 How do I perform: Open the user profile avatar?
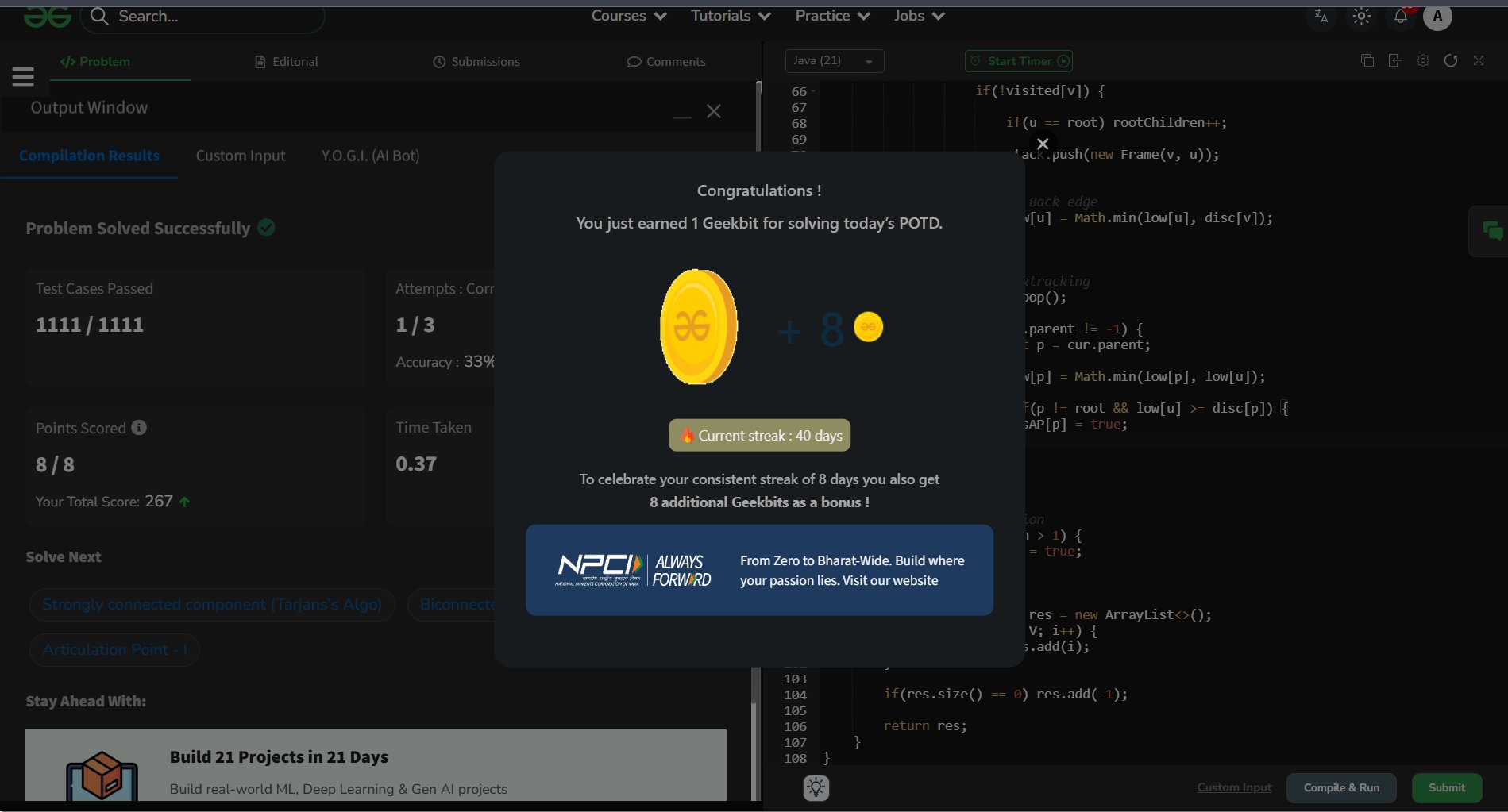point(1437,17)
